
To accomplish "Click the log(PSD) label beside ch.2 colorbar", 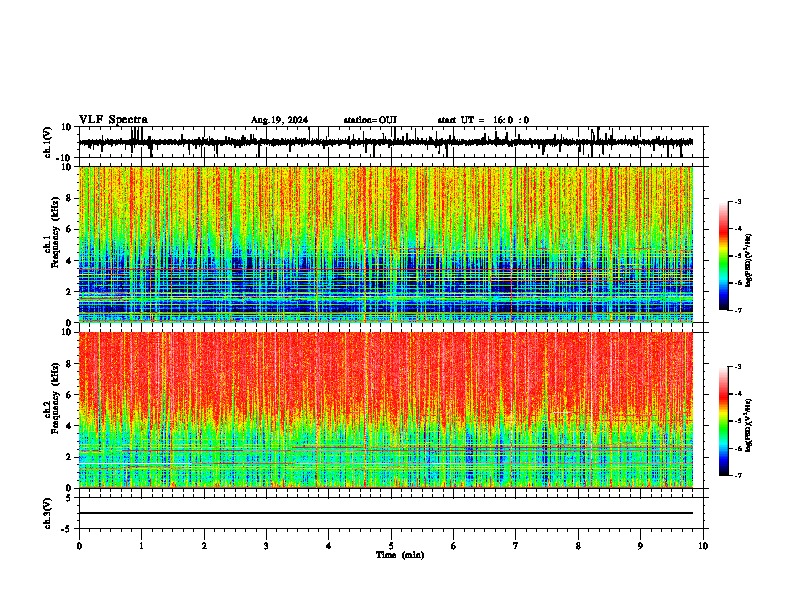I will pyautogui.click(x=749, y=425).
